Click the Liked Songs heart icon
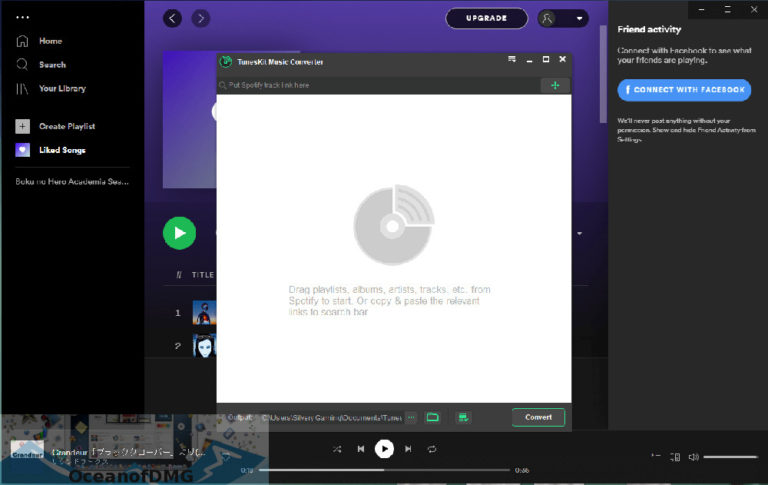 tap(23, 150)
